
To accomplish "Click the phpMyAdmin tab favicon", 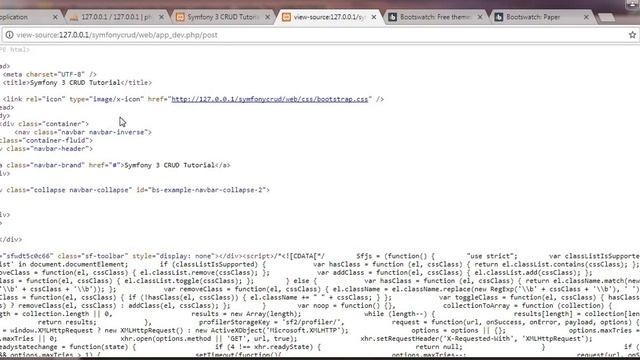I will pyautogui.click(x=74, y=17).
